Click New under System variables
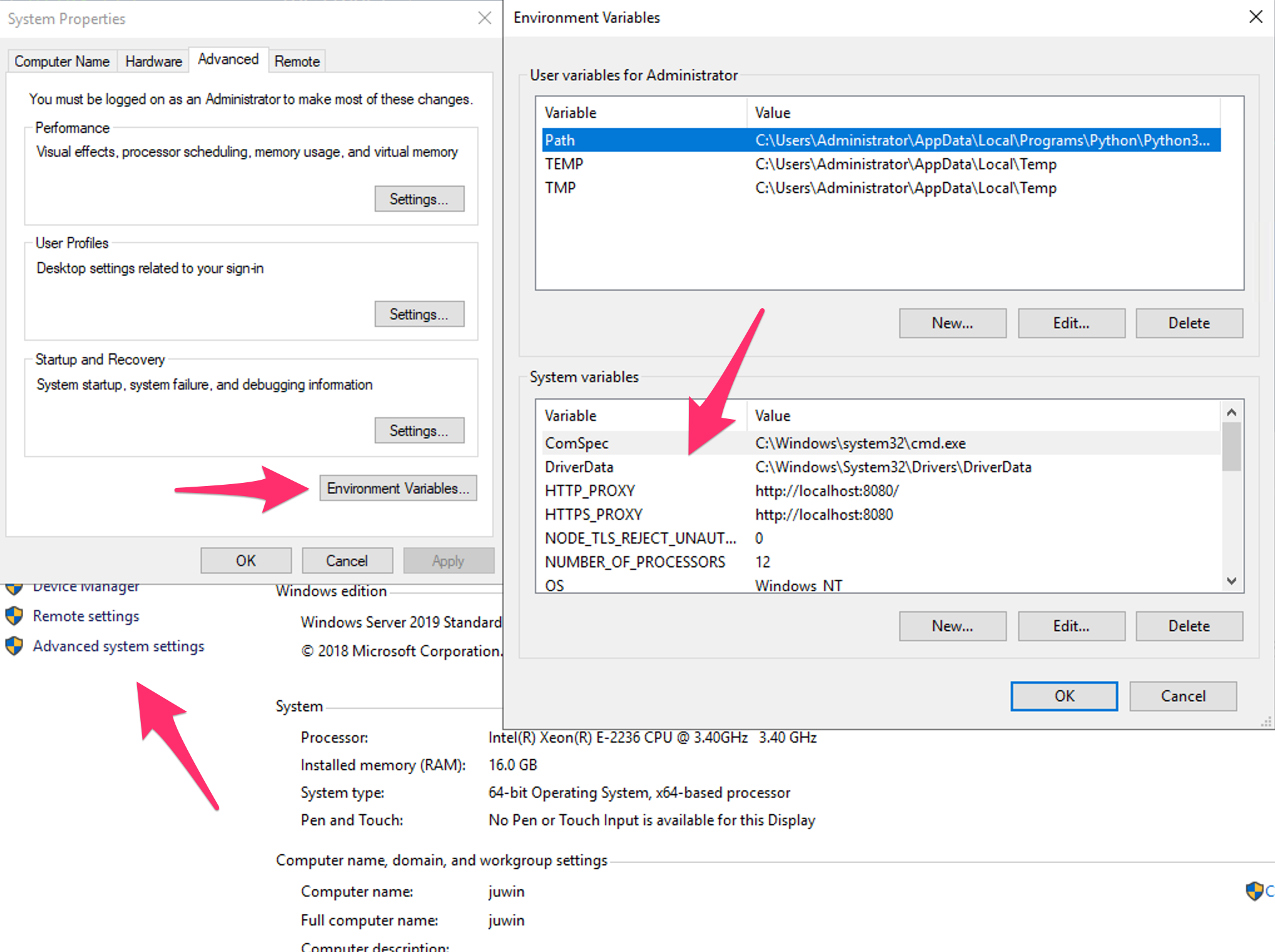 pos(952,626)
